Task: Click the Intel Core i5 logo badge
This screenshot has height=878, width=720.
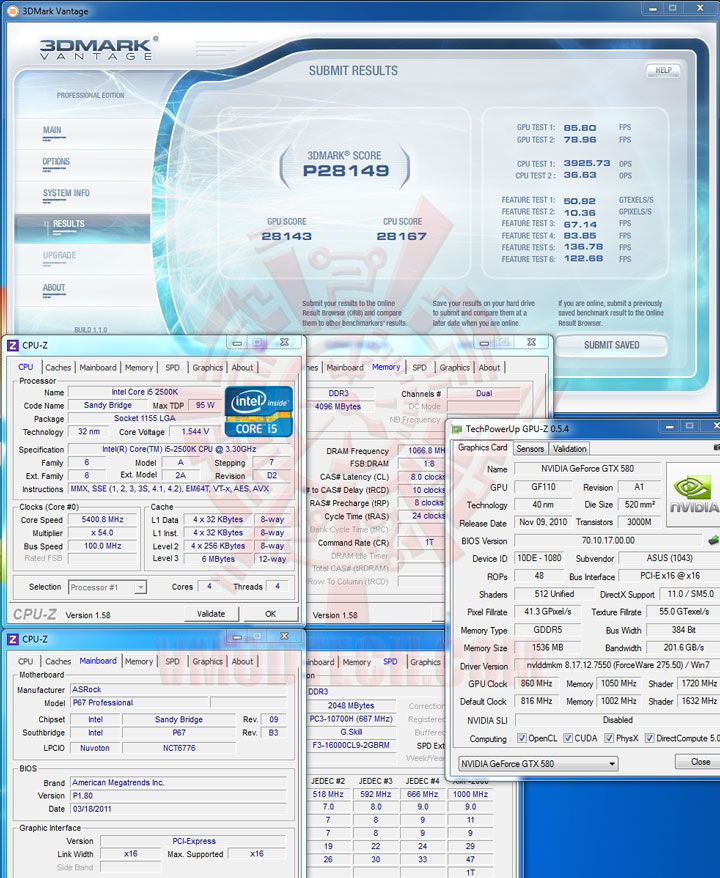Action: [x=259, y=412]
